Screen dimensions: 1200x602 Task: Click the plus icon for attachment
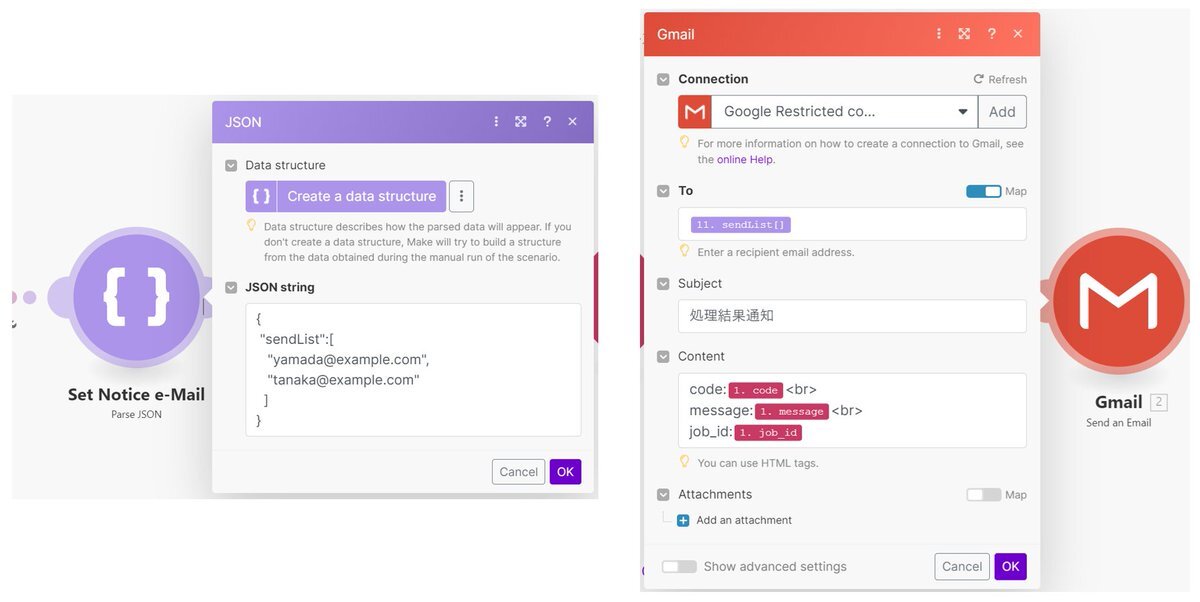coord(683,520)
